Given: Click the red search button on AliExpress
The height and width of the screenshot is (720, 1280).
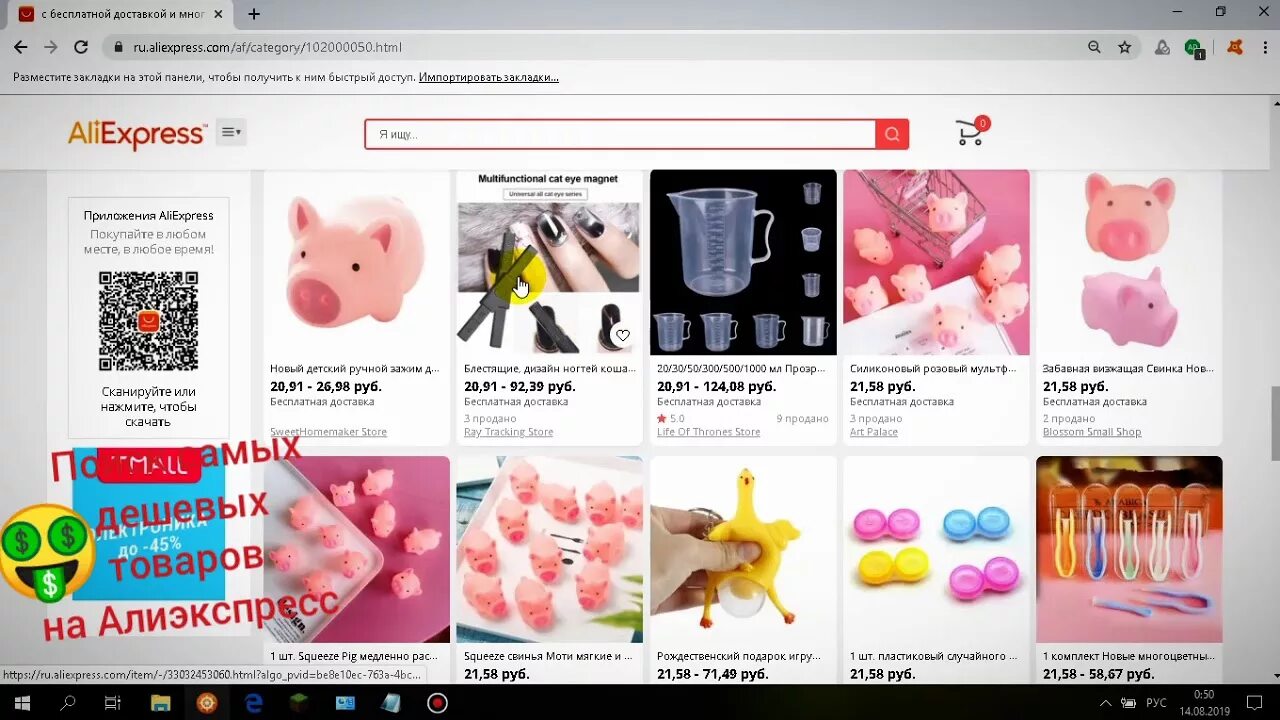Looking at the screenshot, I should [x=892, y=134].
